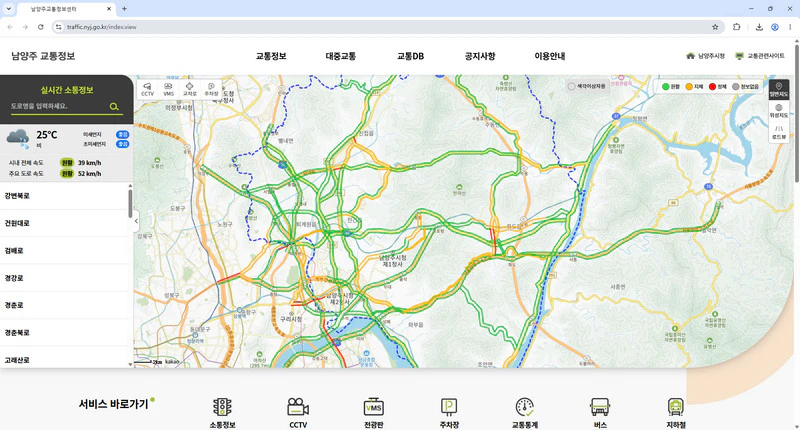
Task: Click the 39 km/h city speed value
Action: tap(89, 163)
